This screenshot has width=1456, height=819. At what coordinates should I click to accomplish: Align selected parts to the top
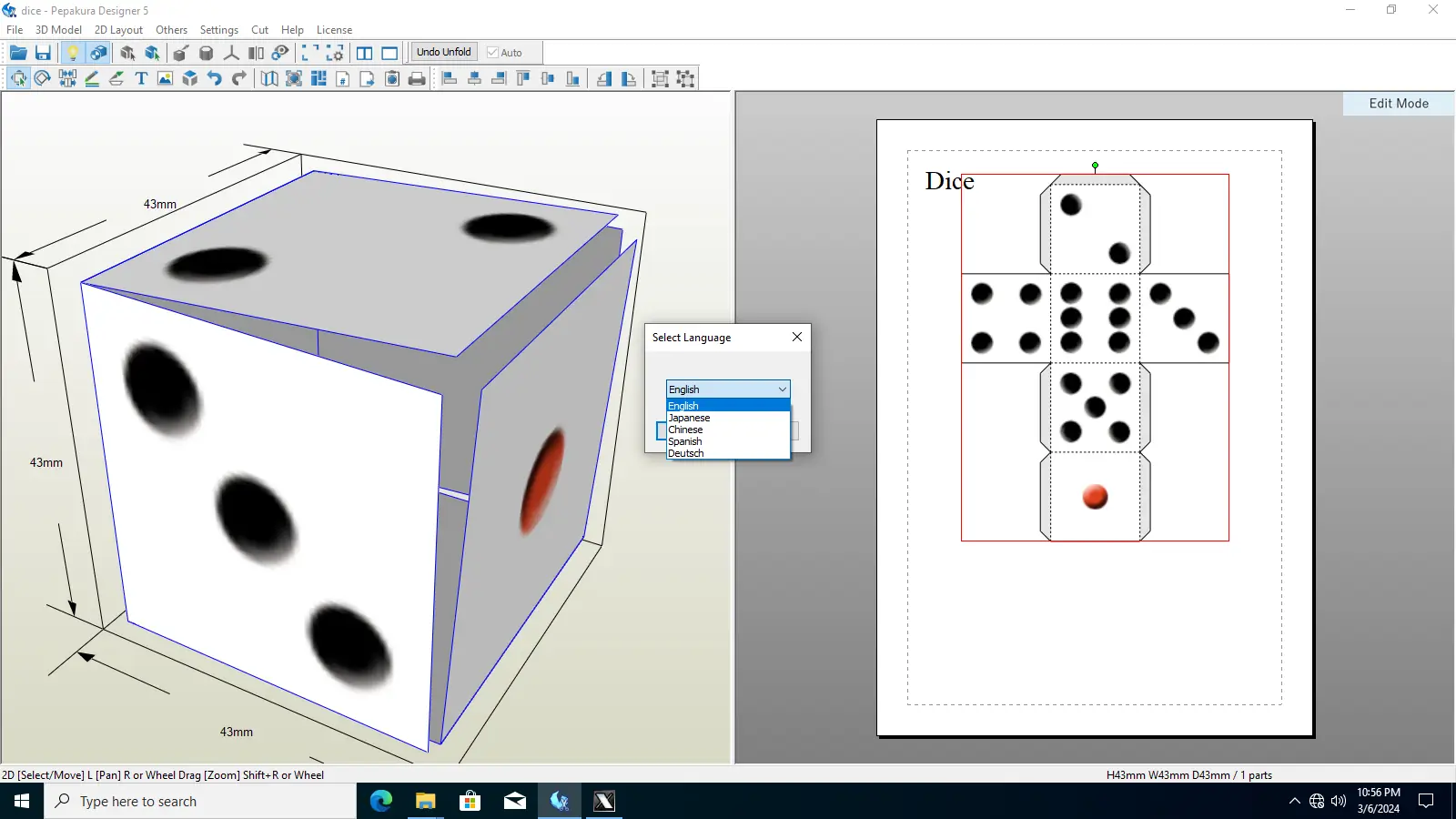523,78
